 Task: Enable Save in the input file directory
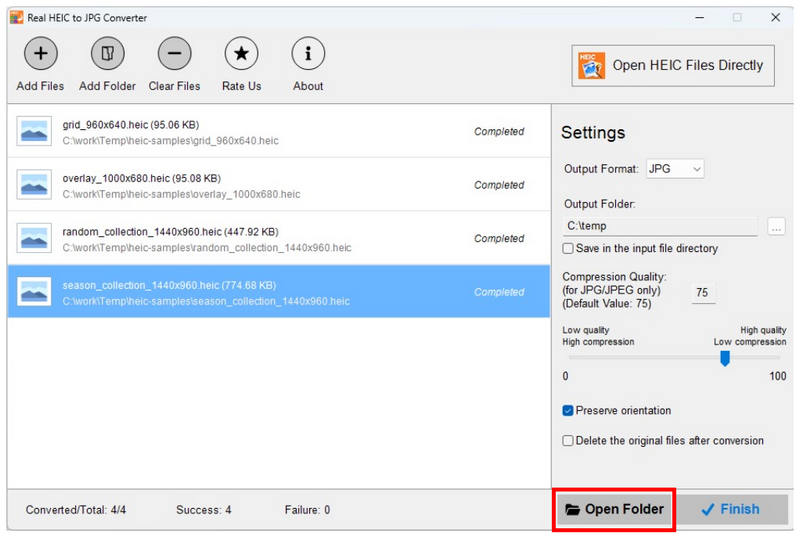click(568, 248)
